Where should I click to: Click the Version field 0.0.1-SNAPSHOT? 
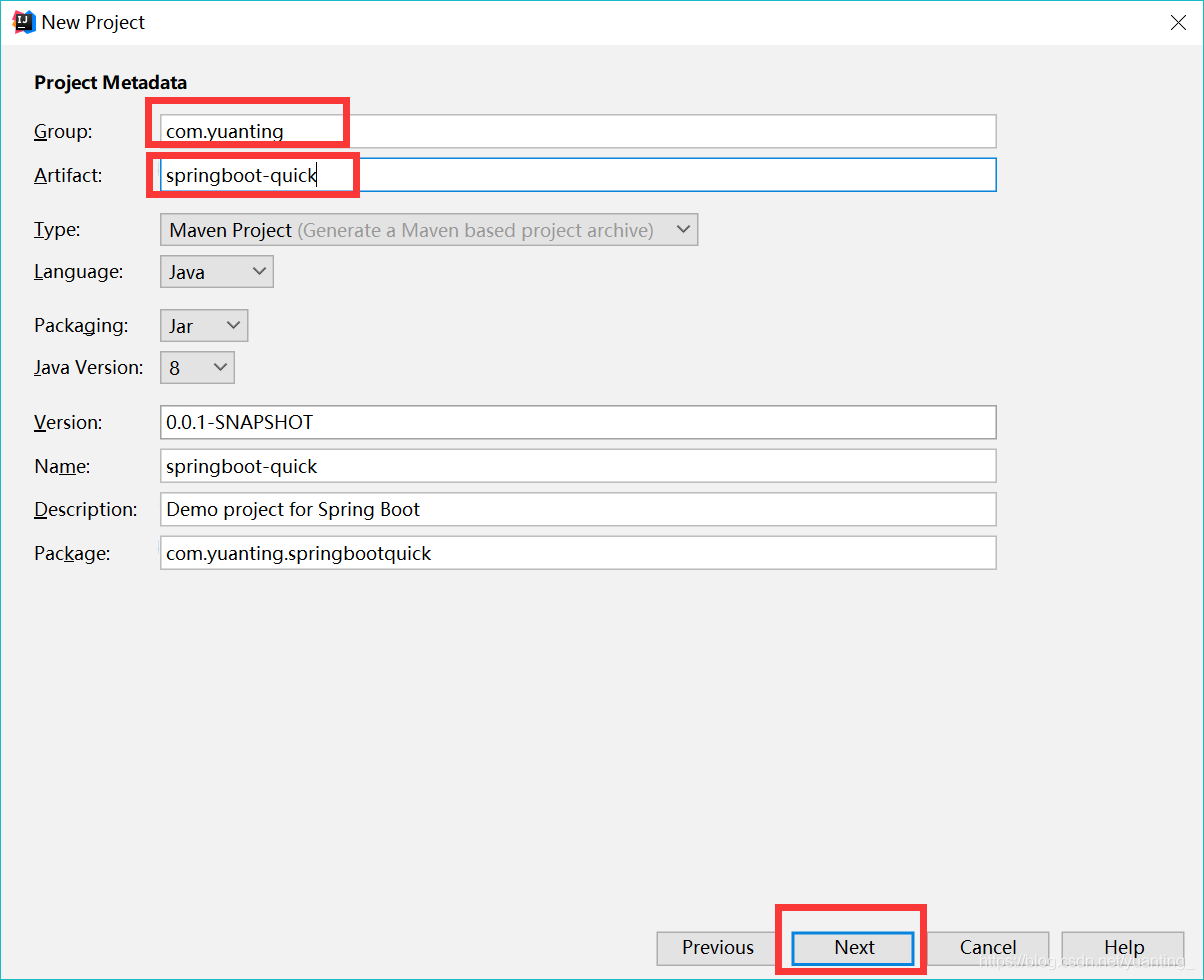point(578,422)
